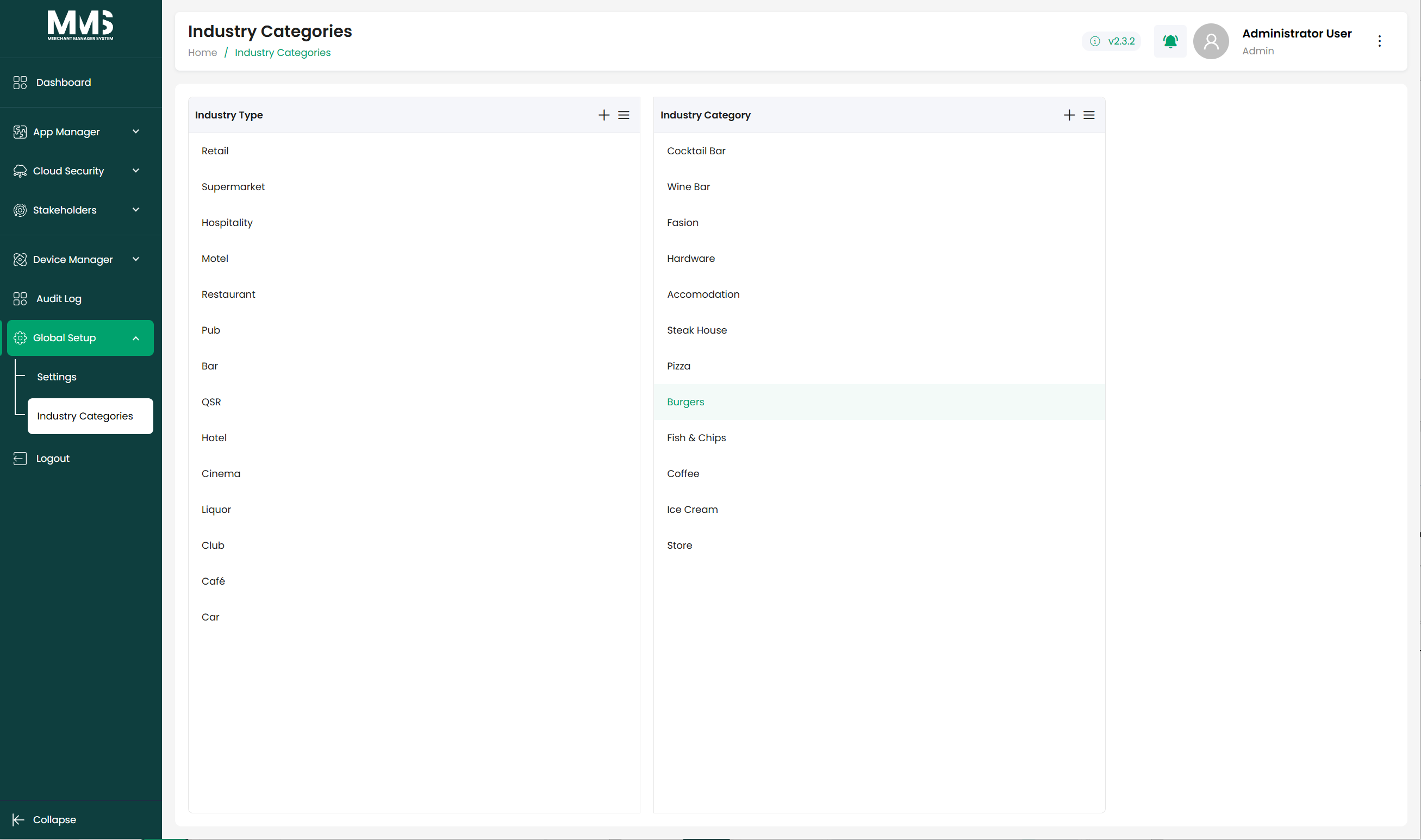Select Café industry type
The width and height of the screenshot is (1421, 840).
(414, 581)
